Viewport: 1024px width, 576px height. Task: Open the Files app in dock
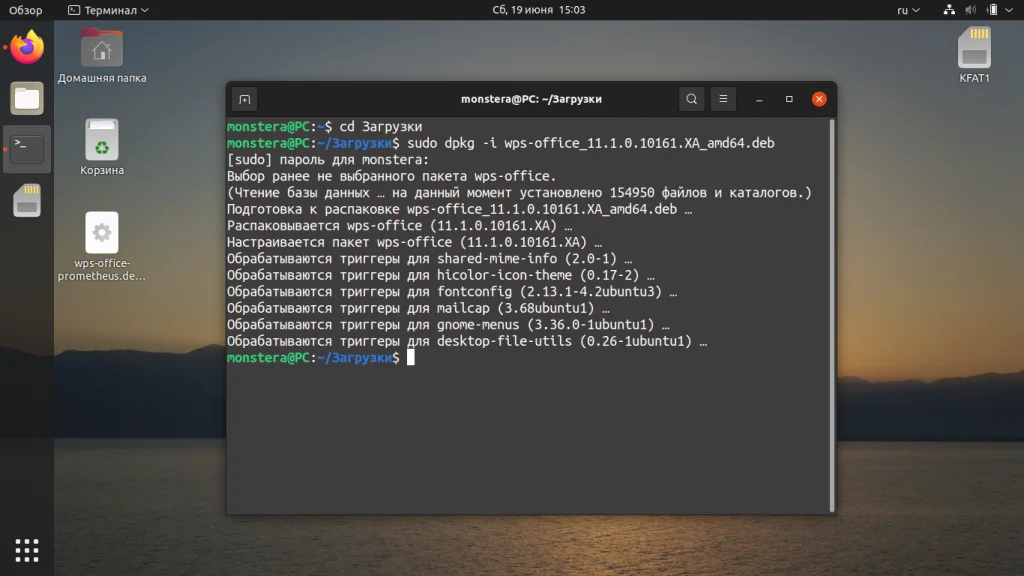27,99
